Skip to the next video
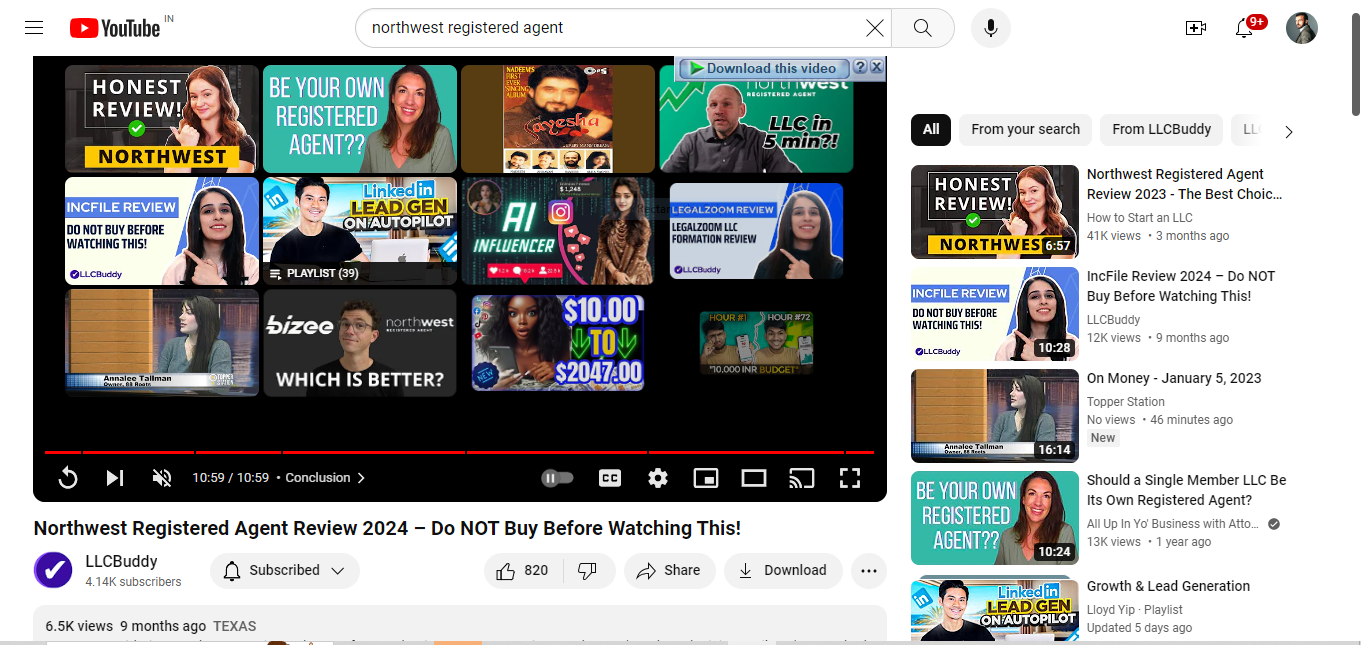Screen dimensions: 1361x645 pyautogui.click(x=115, y=478)
